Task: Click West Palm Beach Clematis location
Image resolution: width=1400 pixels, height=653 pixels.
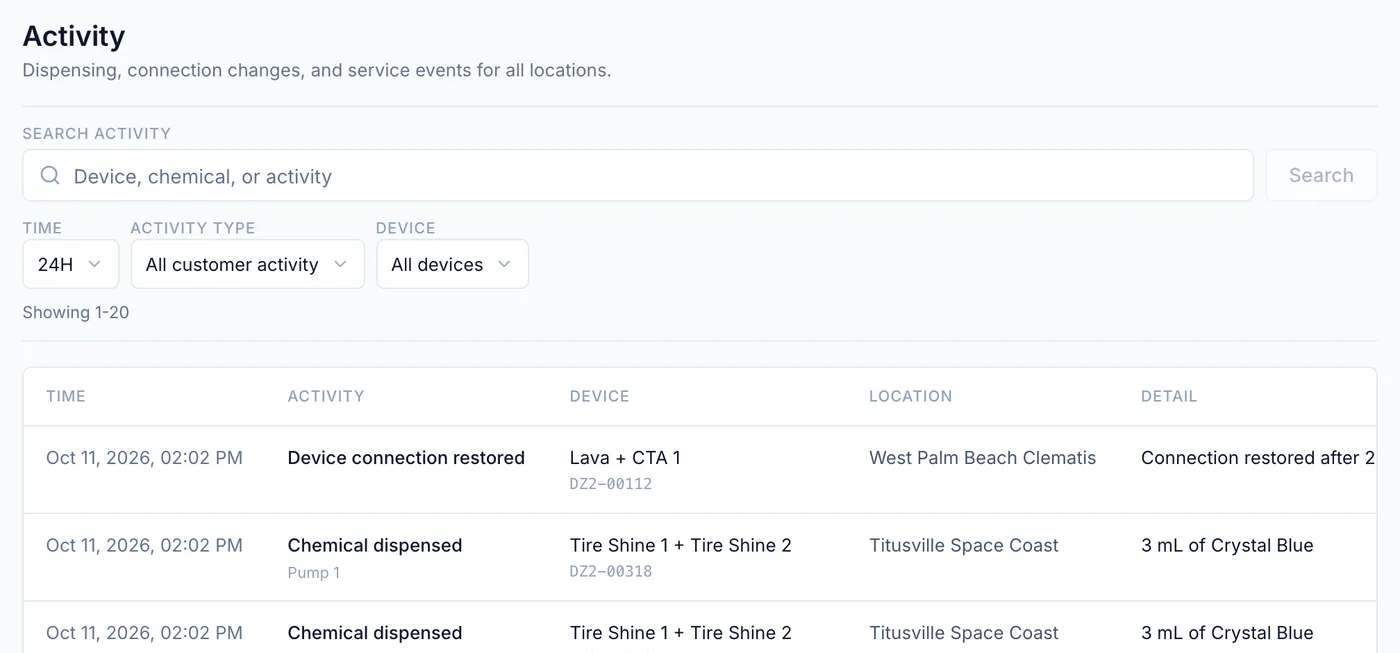Action: [982, 458]
